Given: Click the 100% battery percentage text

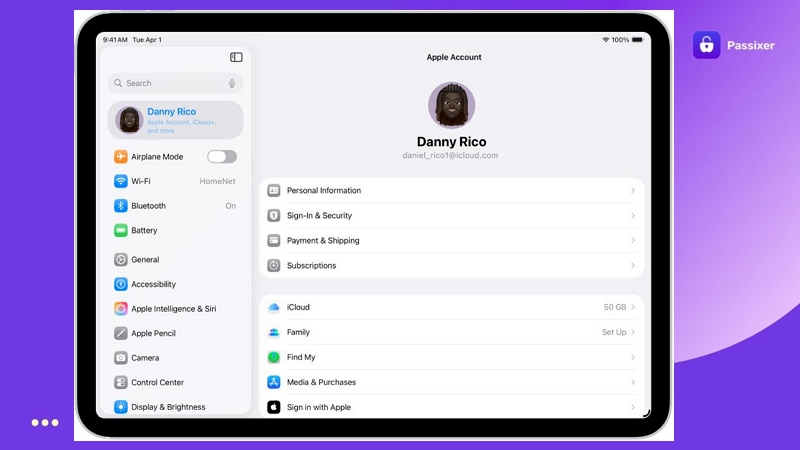Looking at the screenshot, I should 620,39.
